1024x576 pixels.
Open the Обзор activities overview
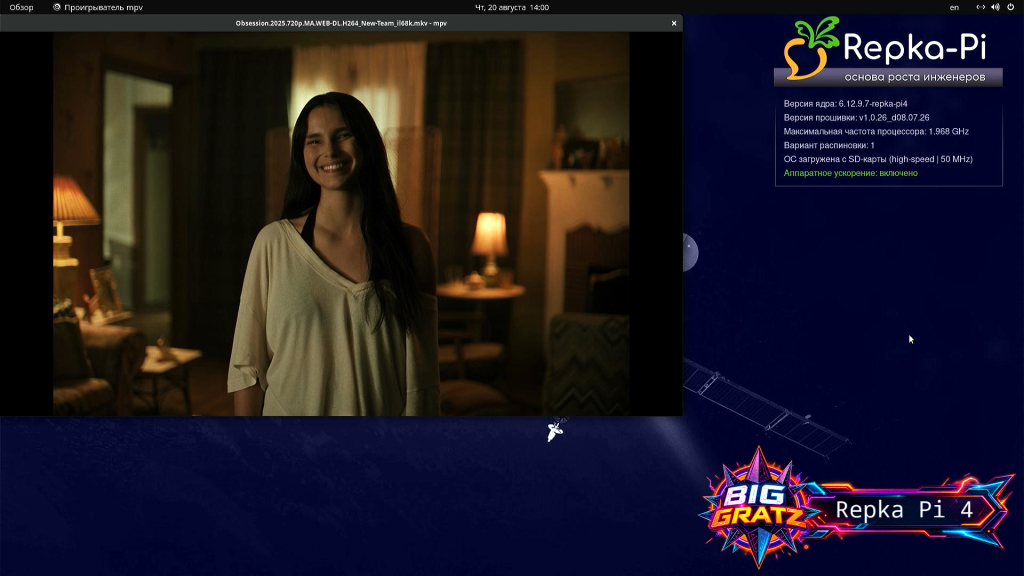21,7
